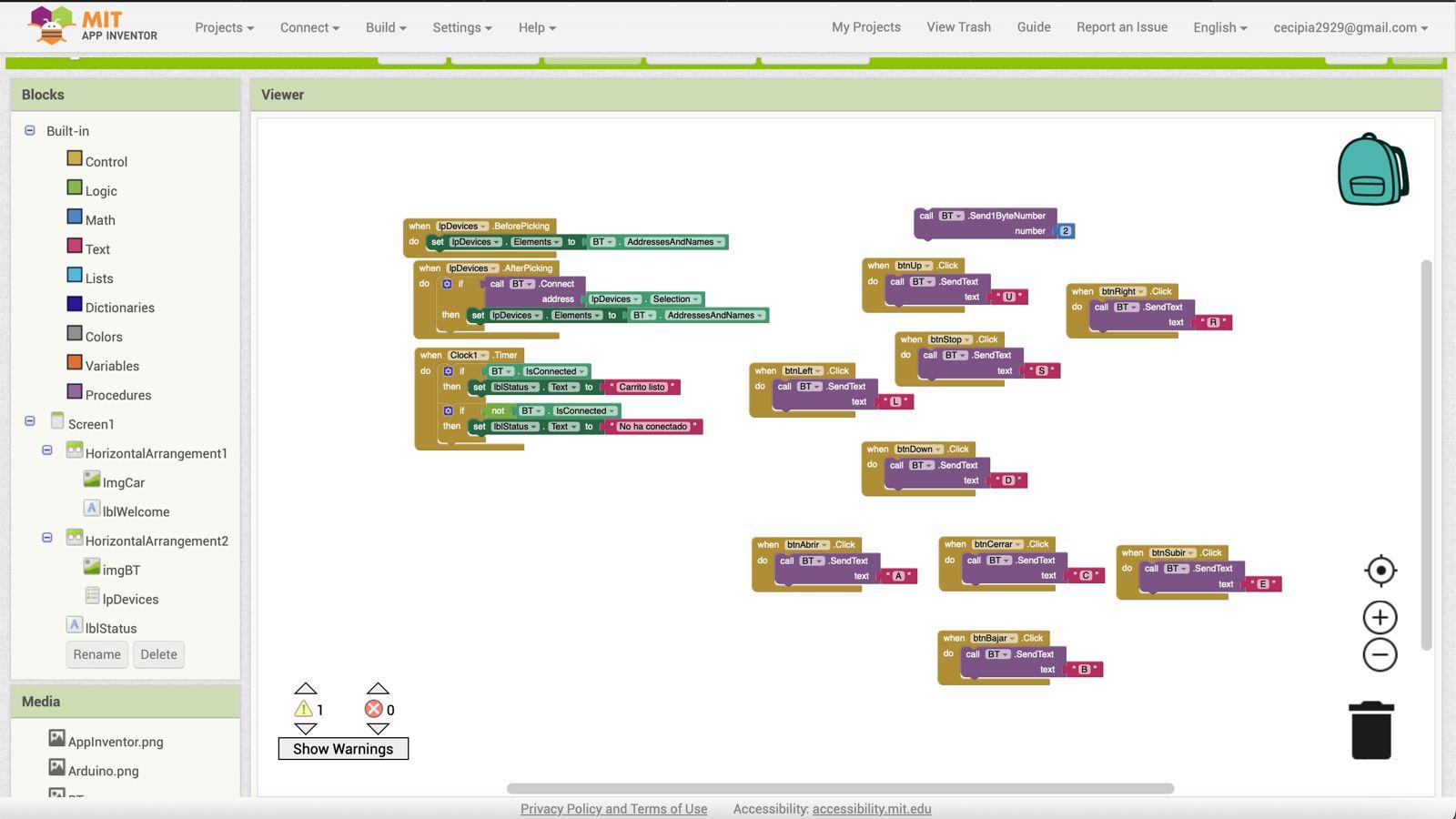The image size is (1456, 819).
Task: Open the Colors blocks drawer
Action: pos(104,336)
